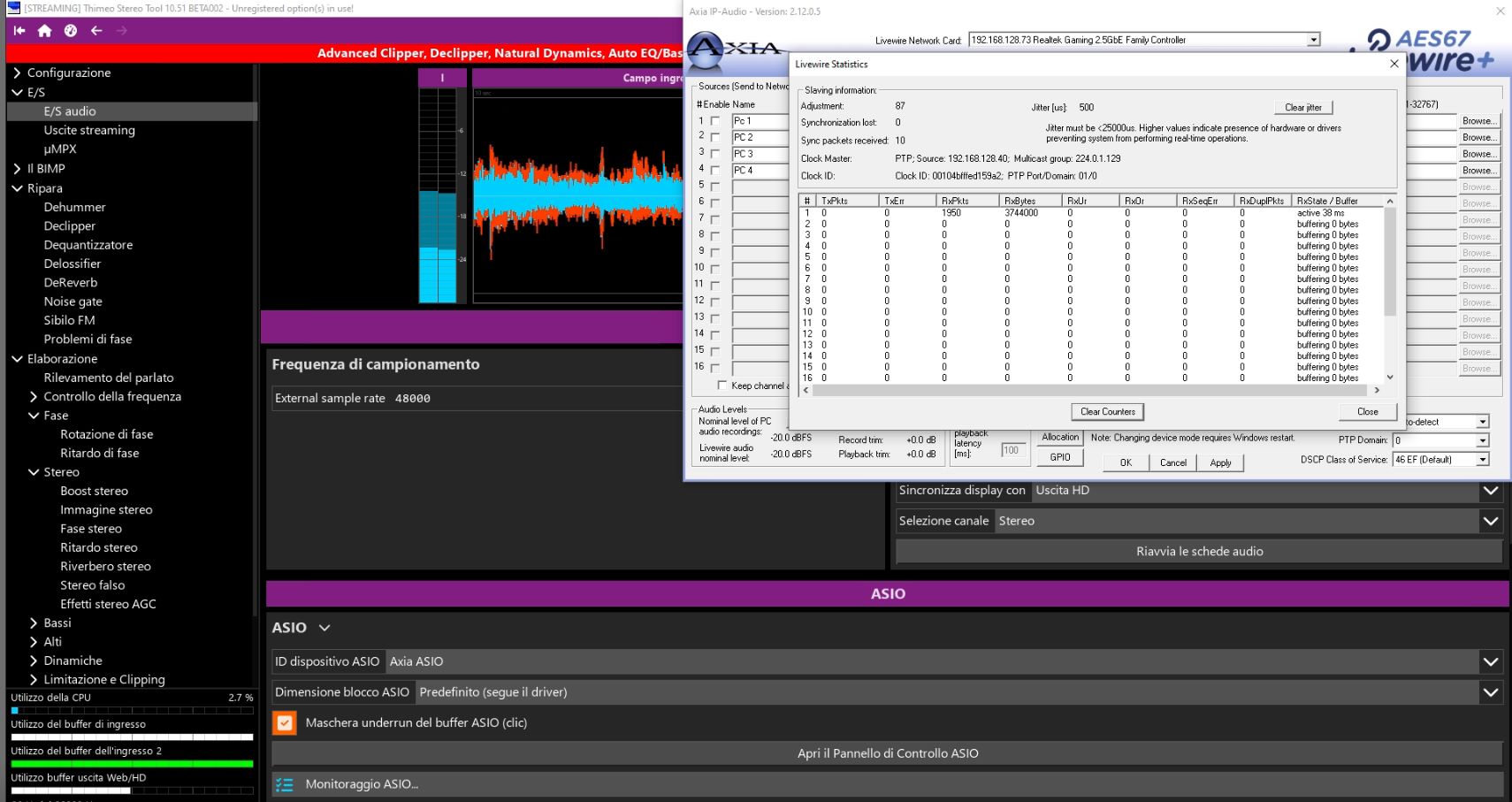Click the Clear Counters button
1512x802 pixels.
[1107, 412]
